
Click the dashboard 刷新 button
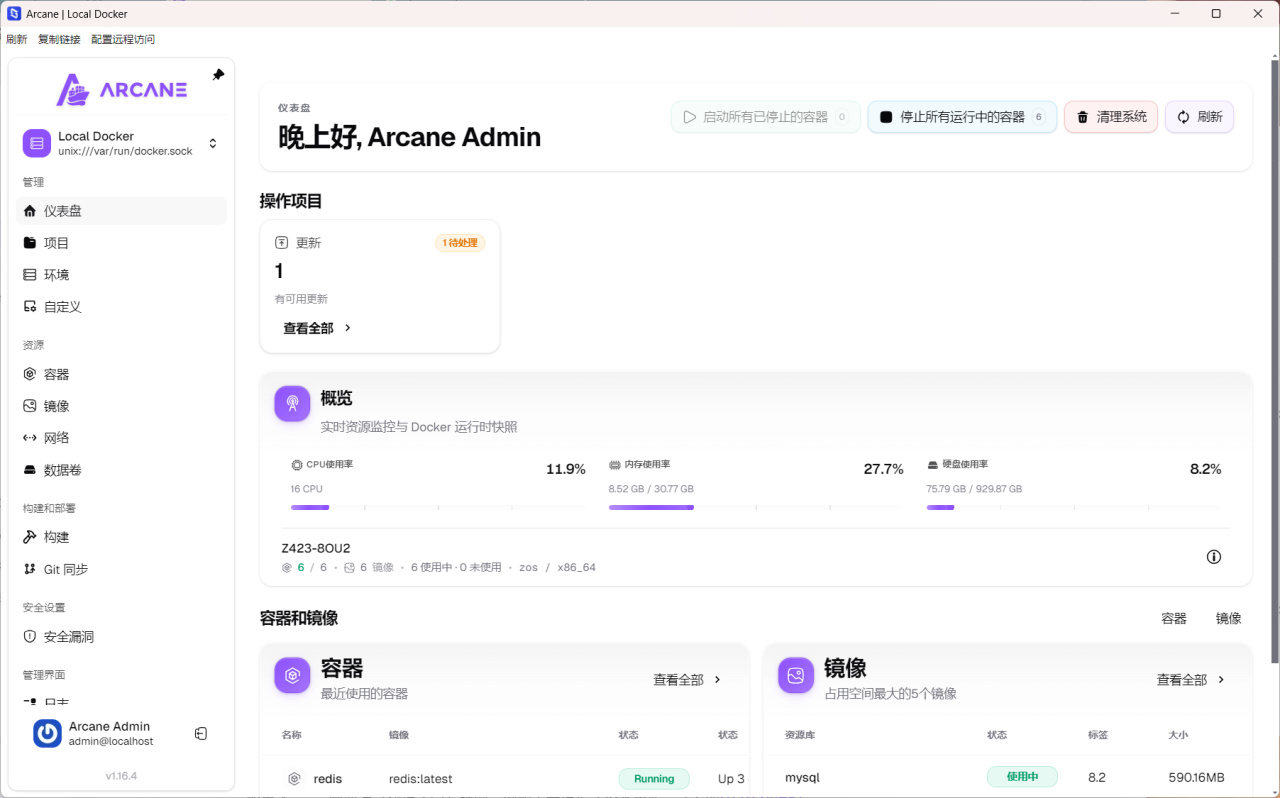coord(1199,117)
